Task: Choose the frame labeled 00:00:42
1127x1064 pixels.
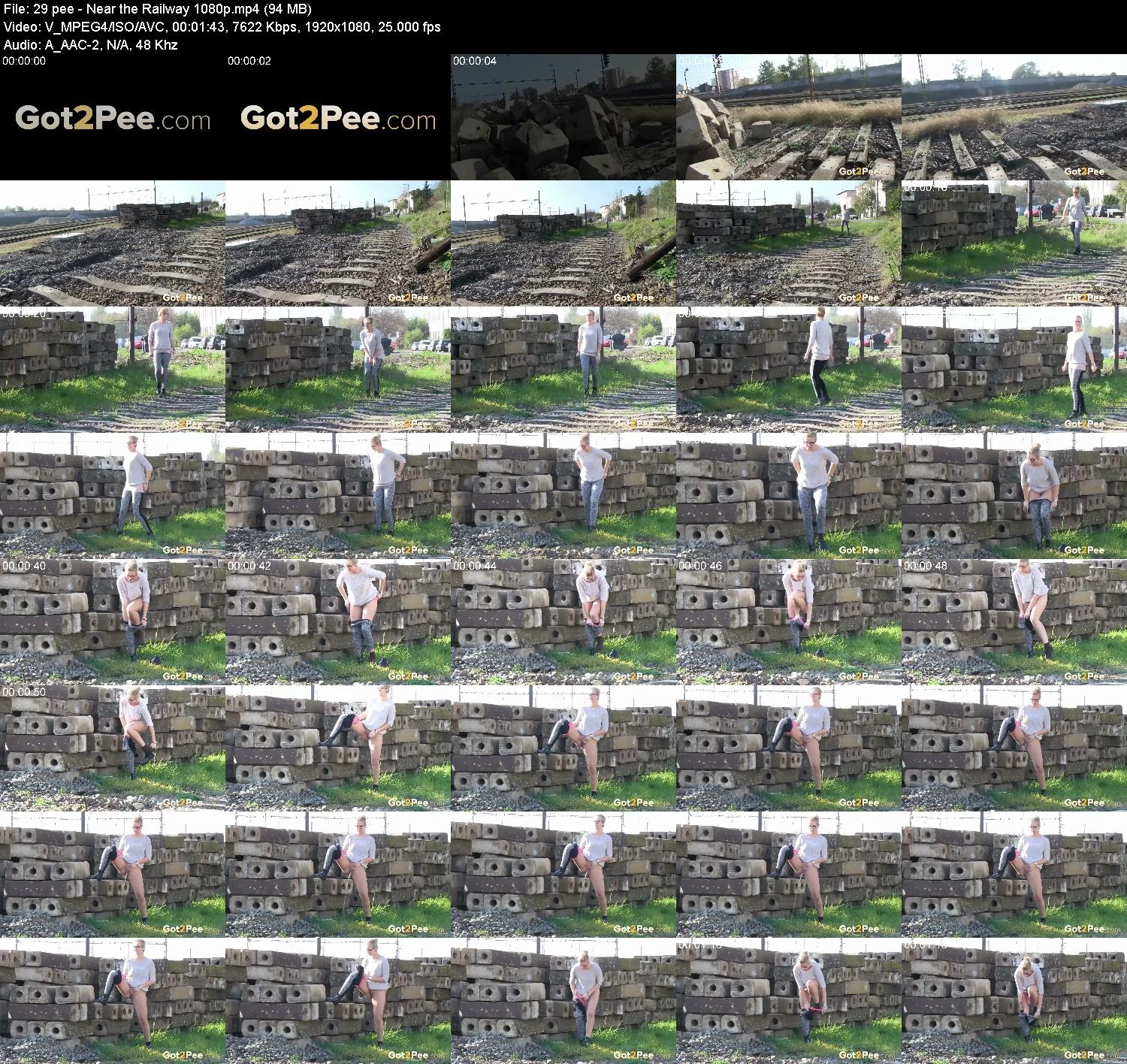Action: point(338,621)
